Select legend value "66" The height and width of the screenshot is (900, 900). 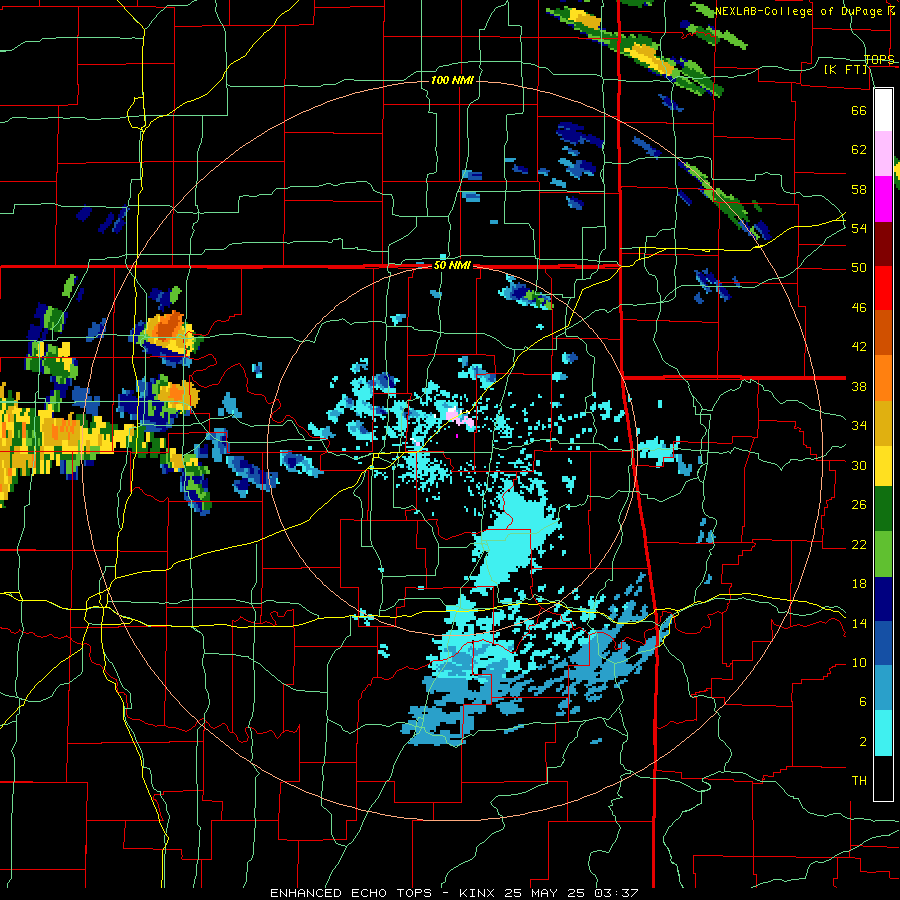859,110
